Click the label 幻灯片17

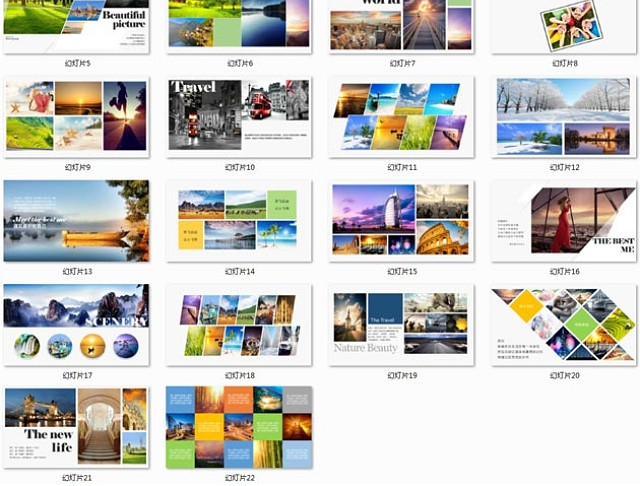pyautogui.click(x=78, y=375)
